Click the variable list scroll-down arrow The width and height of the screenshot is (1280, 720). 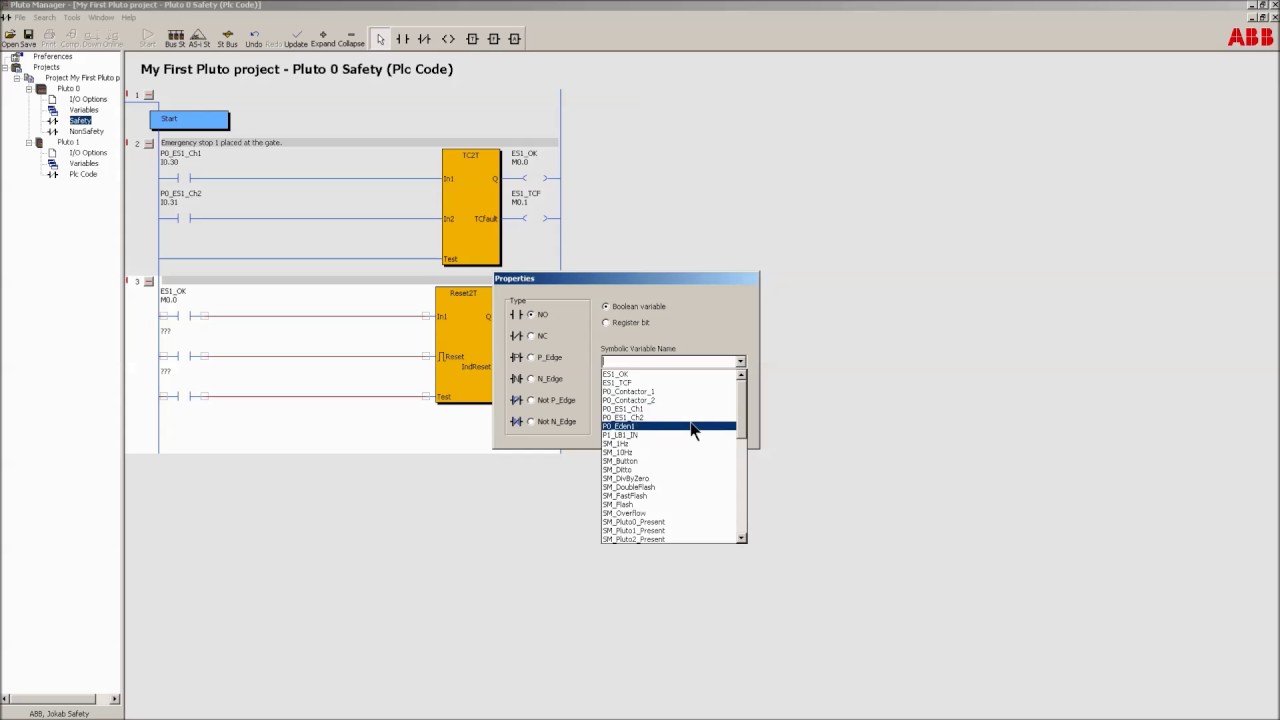(741, 538)
